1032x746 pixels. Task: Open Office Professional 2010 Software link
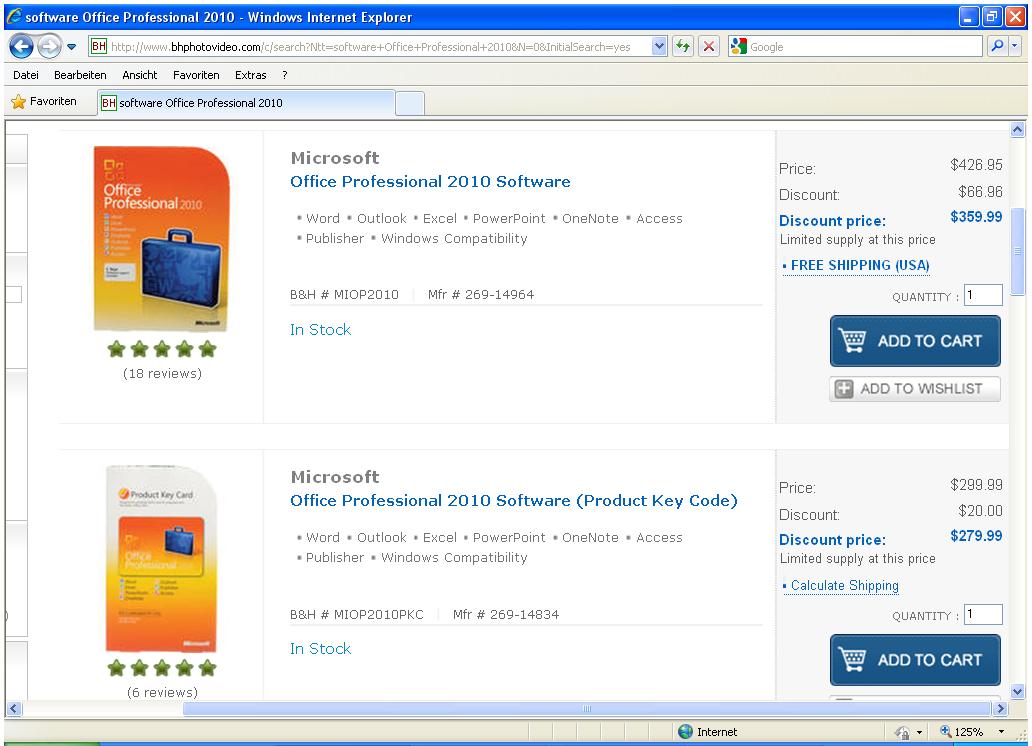point(430,182)
